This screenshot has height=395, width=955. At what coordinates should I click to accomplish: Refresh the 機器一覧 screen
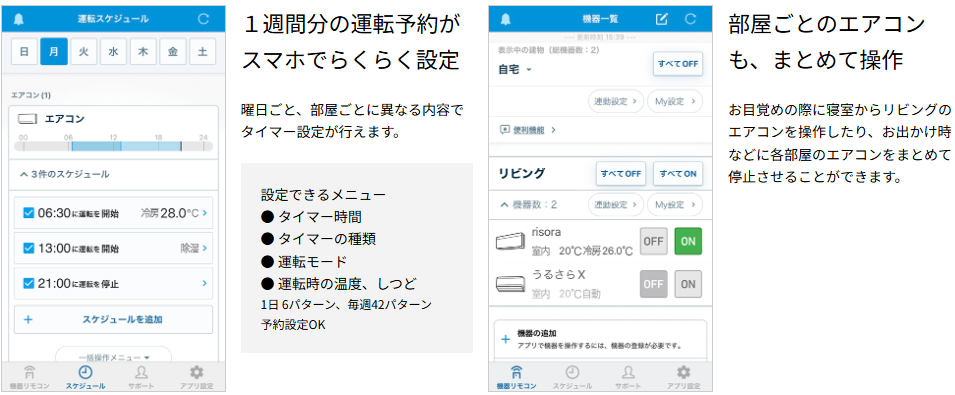tap(691, 19)
